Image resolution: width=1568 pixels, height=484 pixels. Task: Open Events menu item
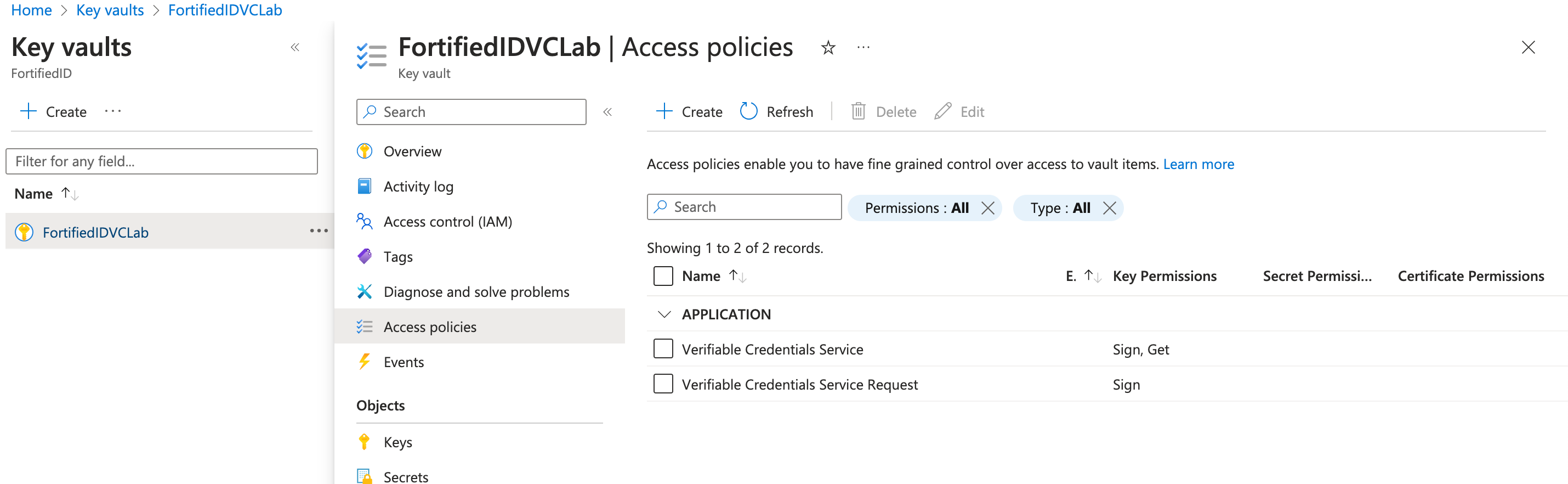click(404, 362)
